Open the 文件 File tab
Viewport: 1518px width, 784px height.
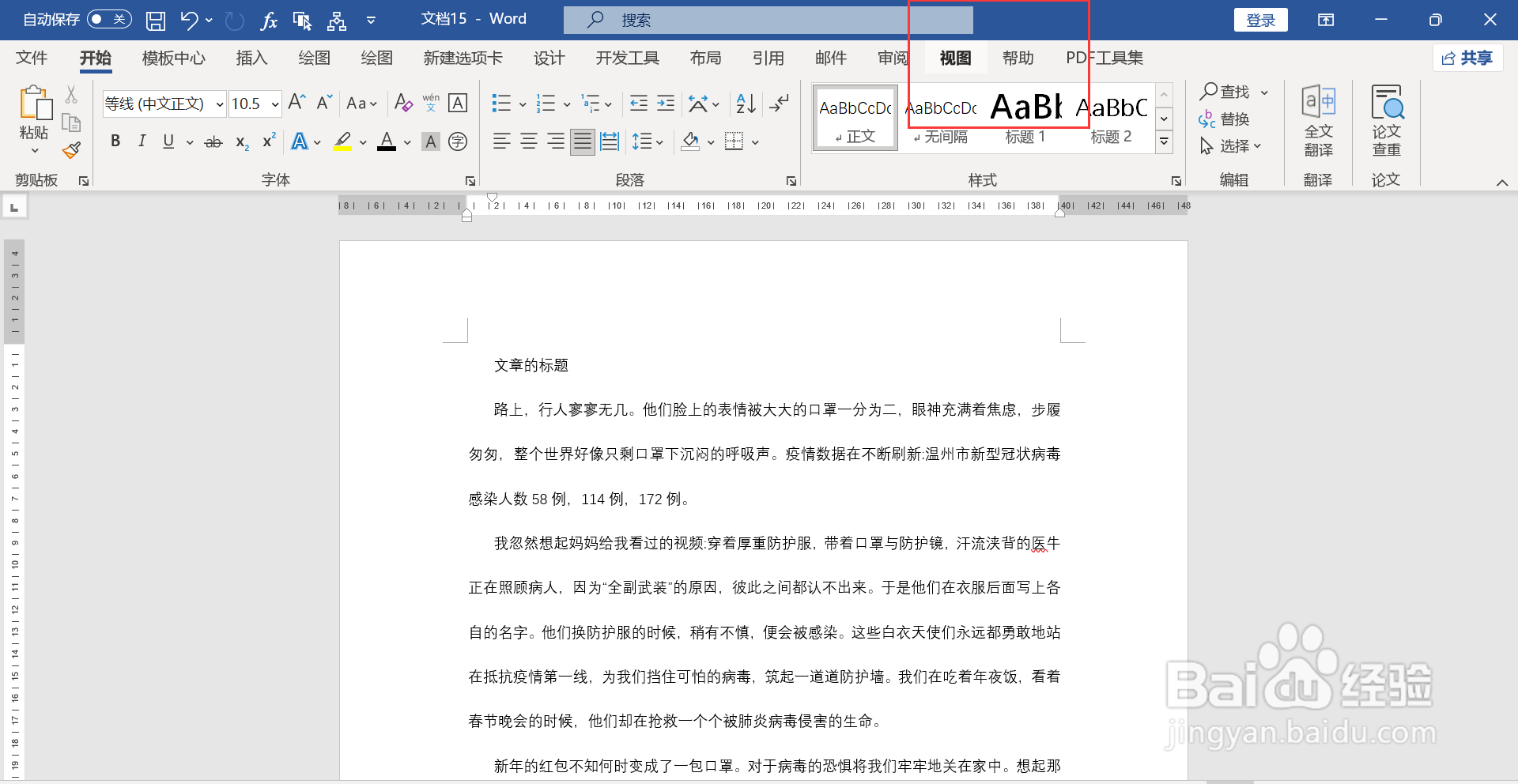pyautogui.click(x=32, y=58)
